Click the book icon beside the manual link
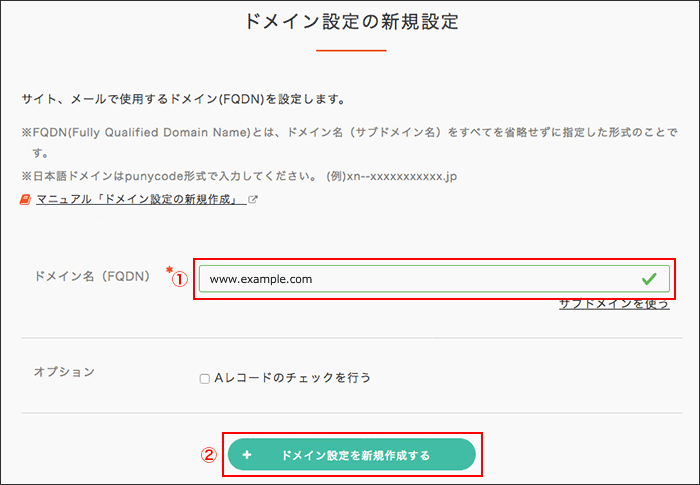 [x=26, y=200]
